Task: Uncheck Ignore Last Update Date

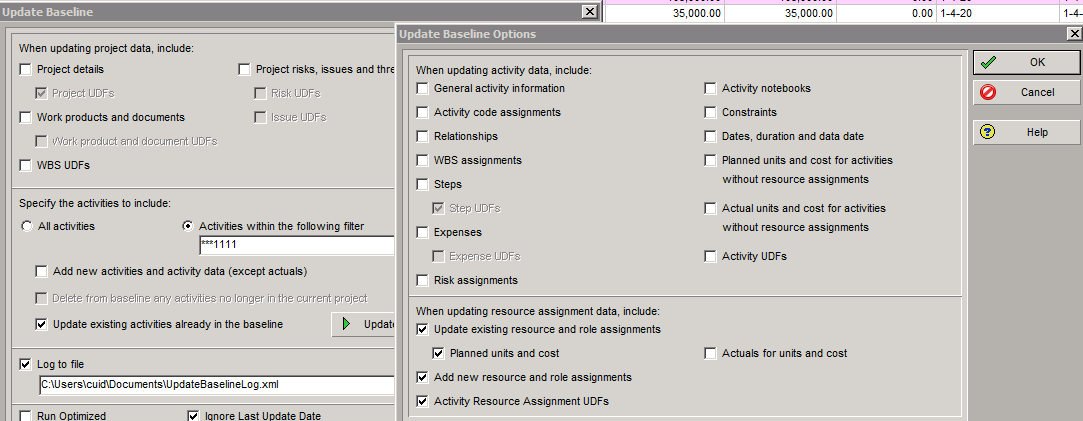Action: tap(193, 415)
